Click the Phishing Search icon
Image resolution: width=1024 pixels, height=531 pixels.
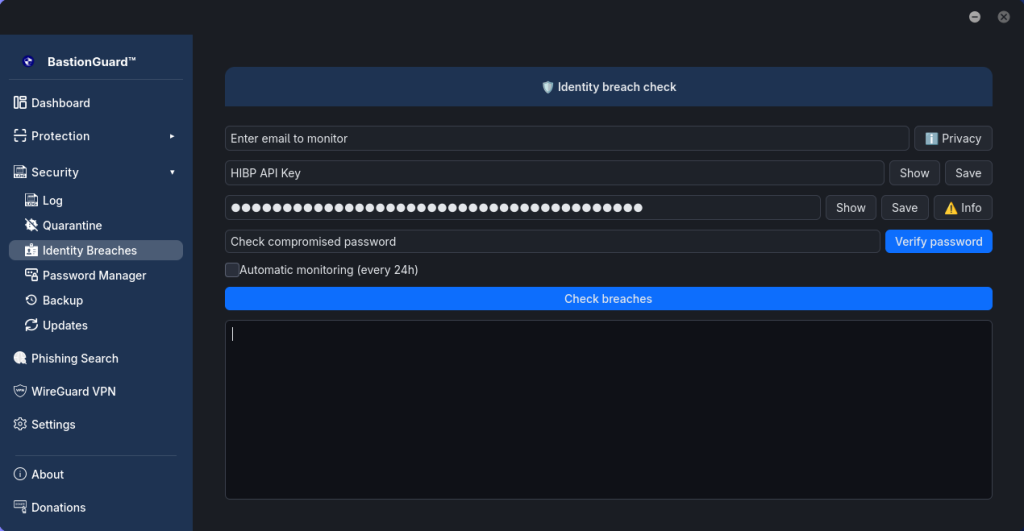click(20, 358)
